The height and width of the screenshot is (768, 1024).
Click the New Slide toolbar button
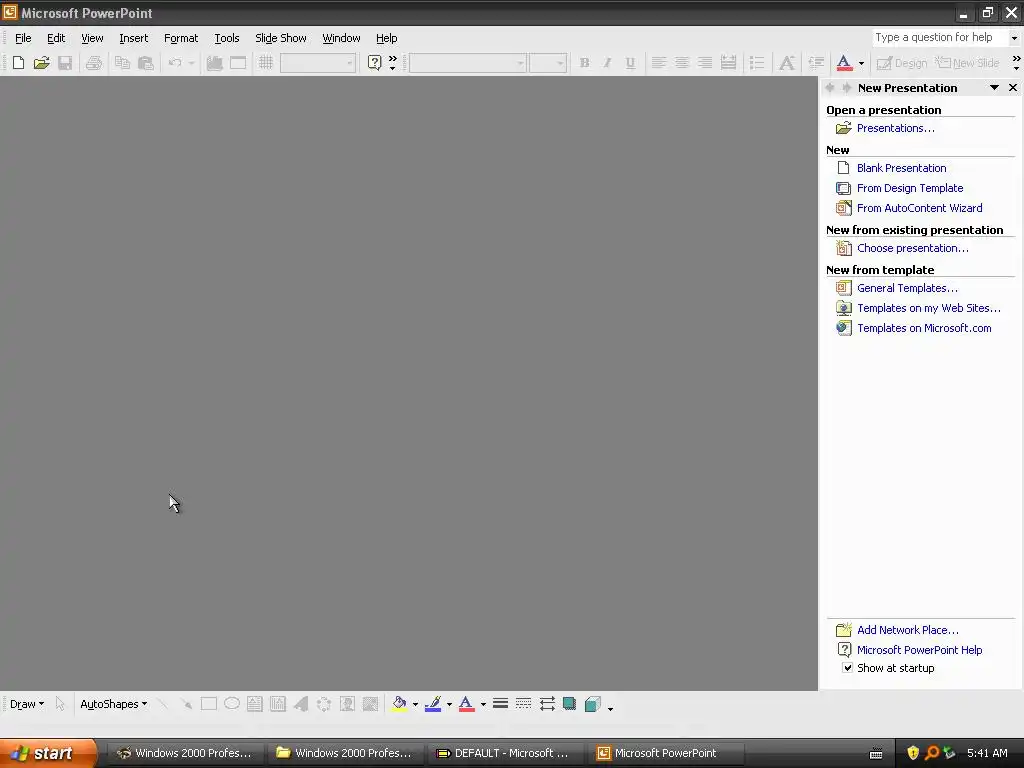coord(967,63)
